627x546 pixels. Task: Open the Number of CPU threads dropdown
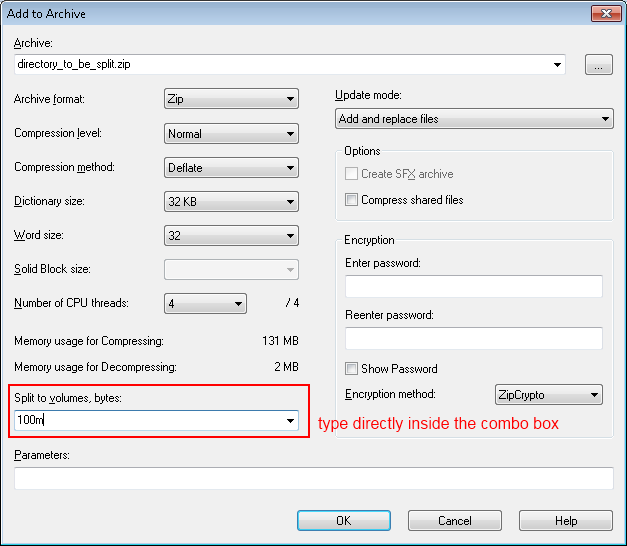(205, 304)
